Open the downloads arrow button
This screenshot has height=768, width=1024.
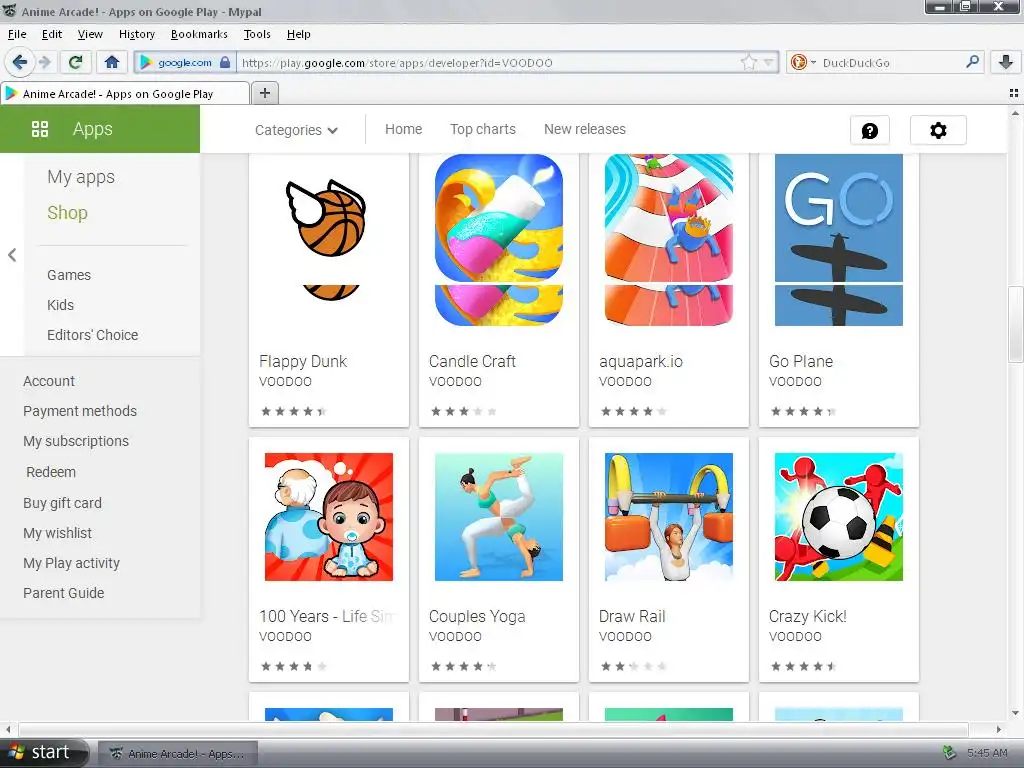[1006, 62]
